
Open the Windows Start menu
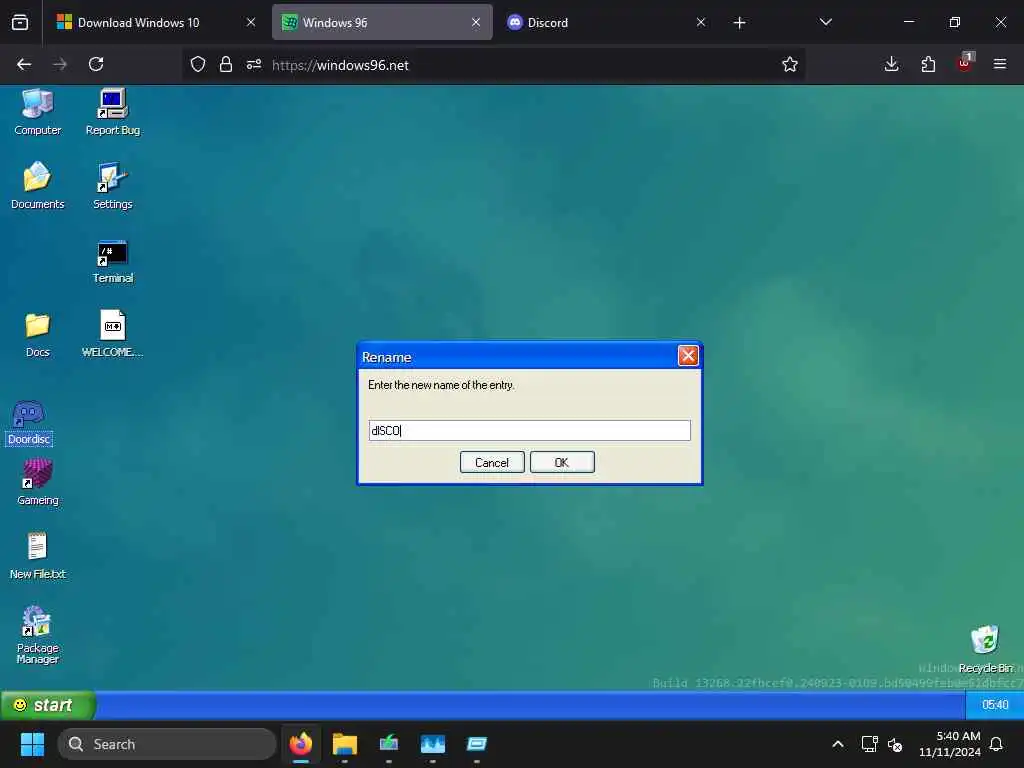click(32, 744)
